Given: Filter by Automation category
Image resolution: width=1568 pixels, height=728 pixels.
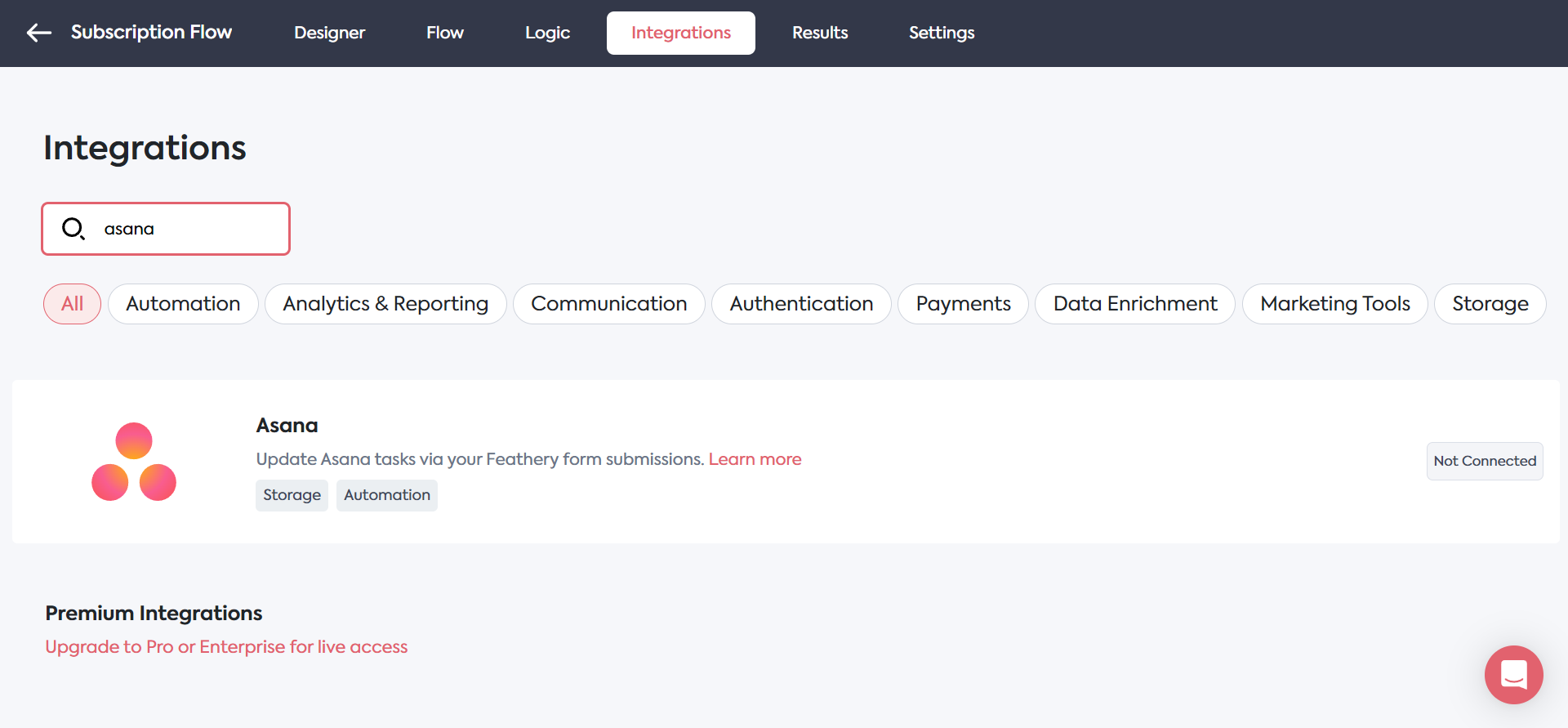Looking at the screenshot, I should point(183,304).
